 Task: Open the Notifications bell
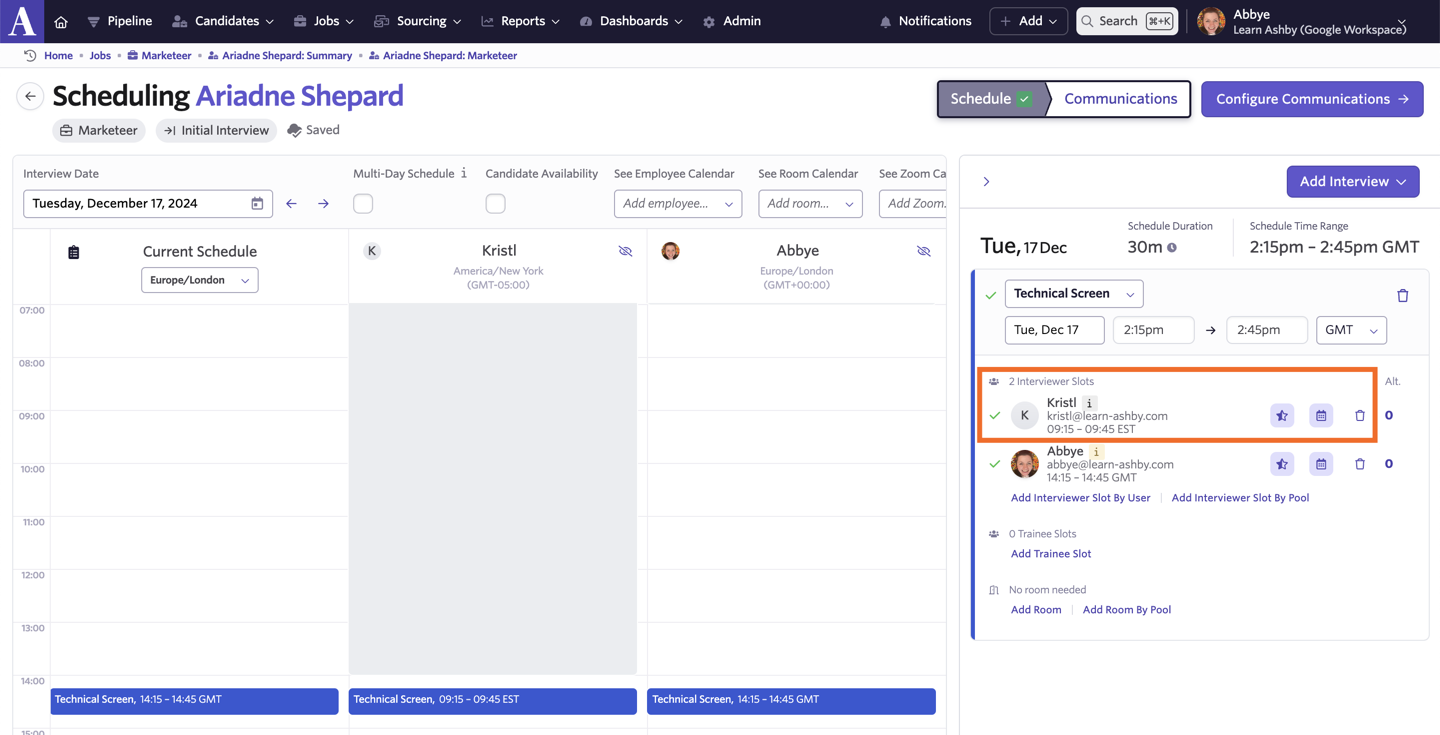pos(924,21)
